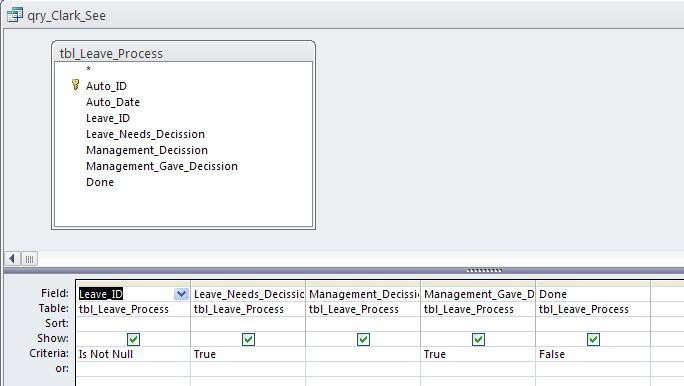The image size is (684, 386).
Task: Click the pane splitter dotted handle
Action: tap(484, 270)
